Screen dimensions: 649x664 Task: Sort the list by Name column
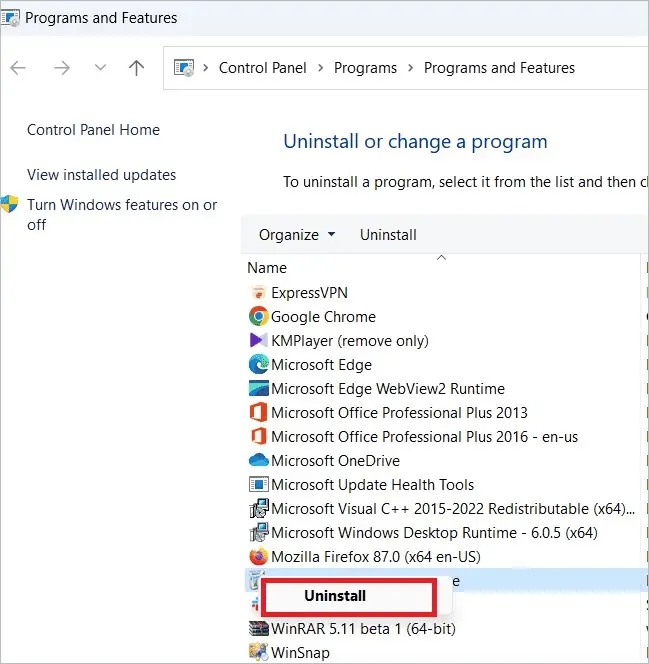click(x=267, y=268)
